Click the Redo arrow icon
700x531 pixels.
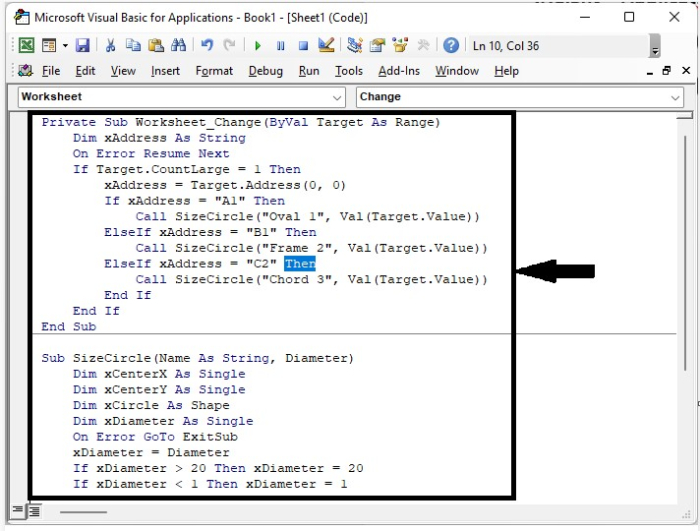tap(229, 46)
